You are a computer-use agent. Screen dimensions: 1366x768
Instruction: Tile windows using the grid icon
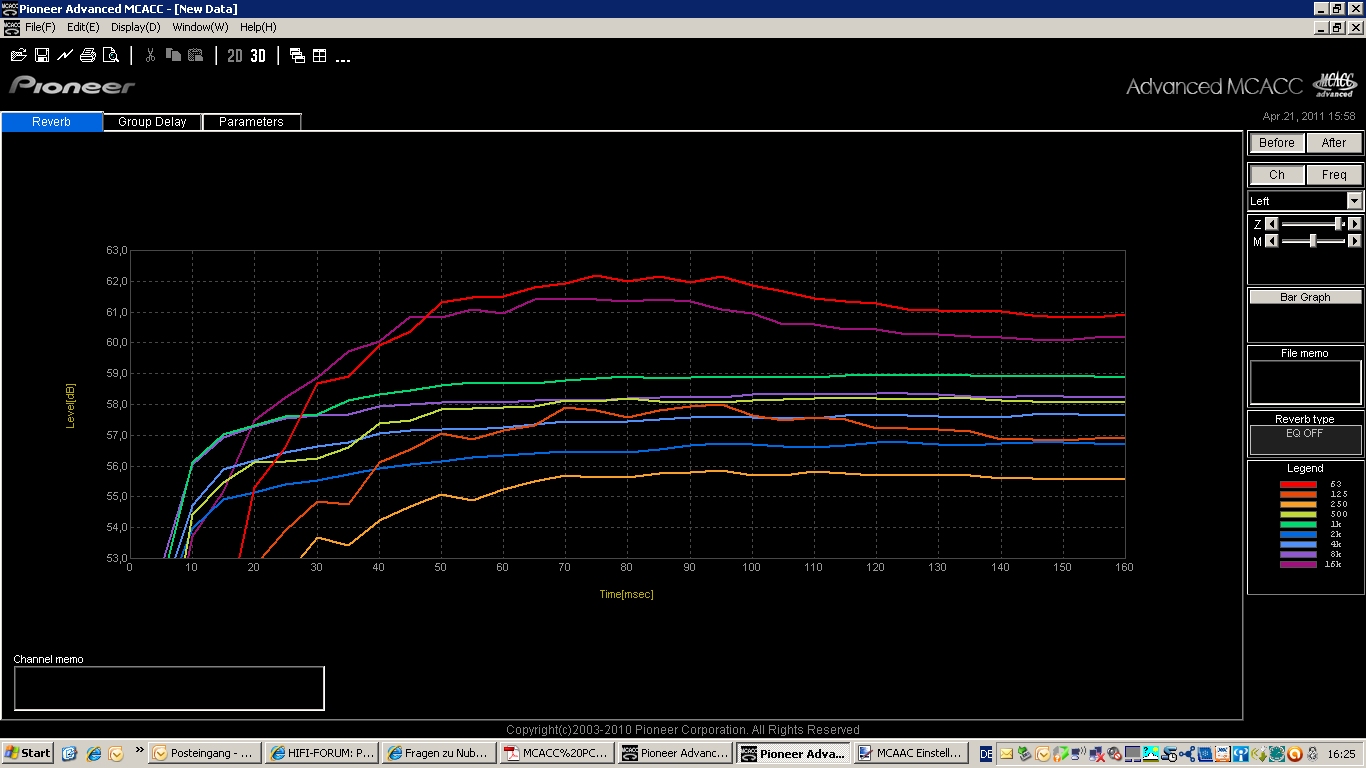(x=320, y=56)
